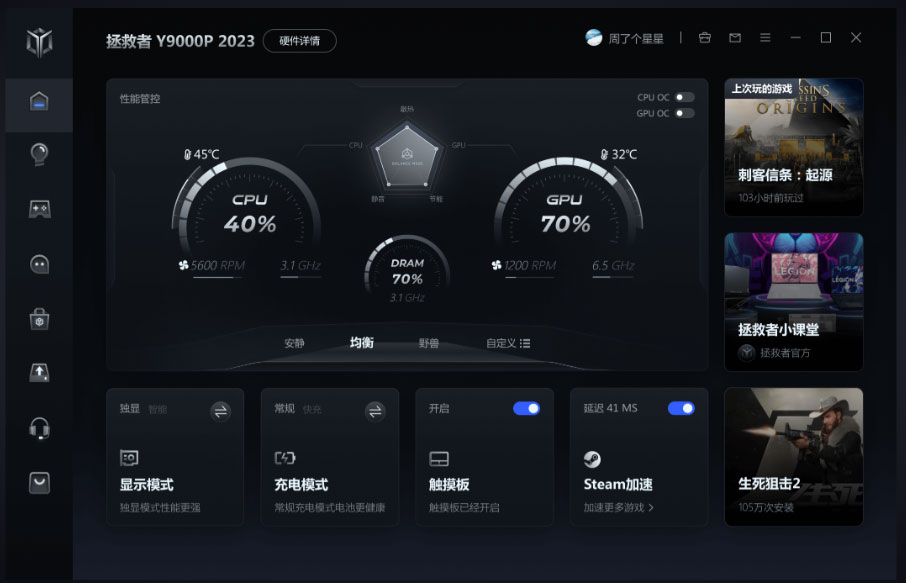Click the 显示模式 monitor icon
This screenshot has width=906, height=583.
(x=129, y=458)
